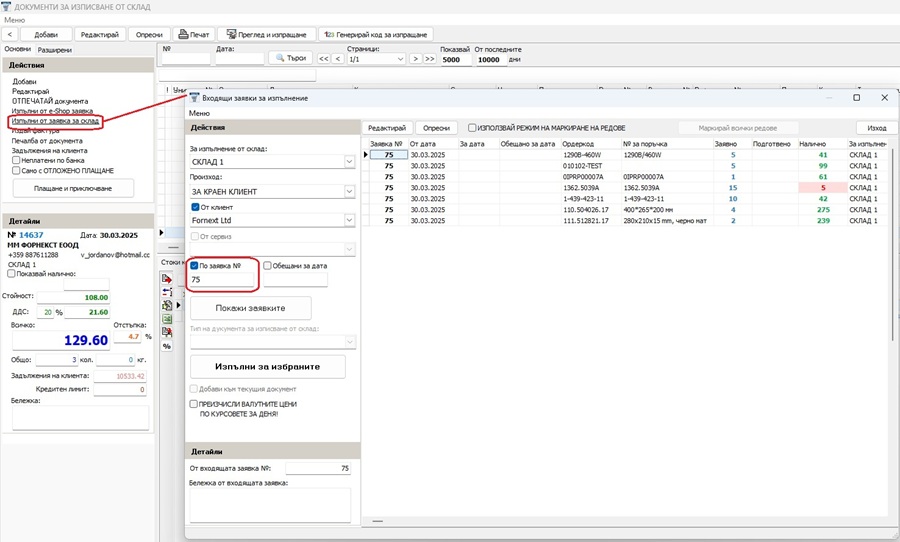Open Преглед и изпращане from toolbar
The height and width of the screenshot is (542, 900).
click(x=267, y=34)
